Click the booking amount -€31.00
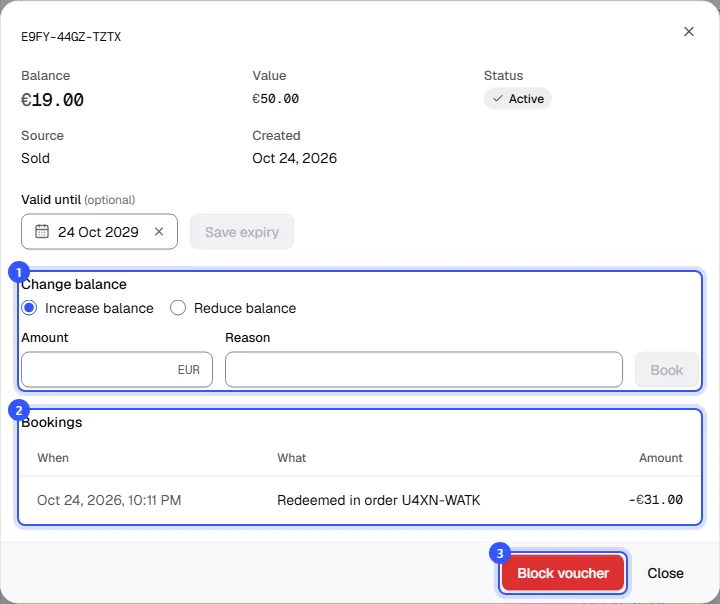Image resolution: width=720 pixels, height=604 pixels. [656, 500]
